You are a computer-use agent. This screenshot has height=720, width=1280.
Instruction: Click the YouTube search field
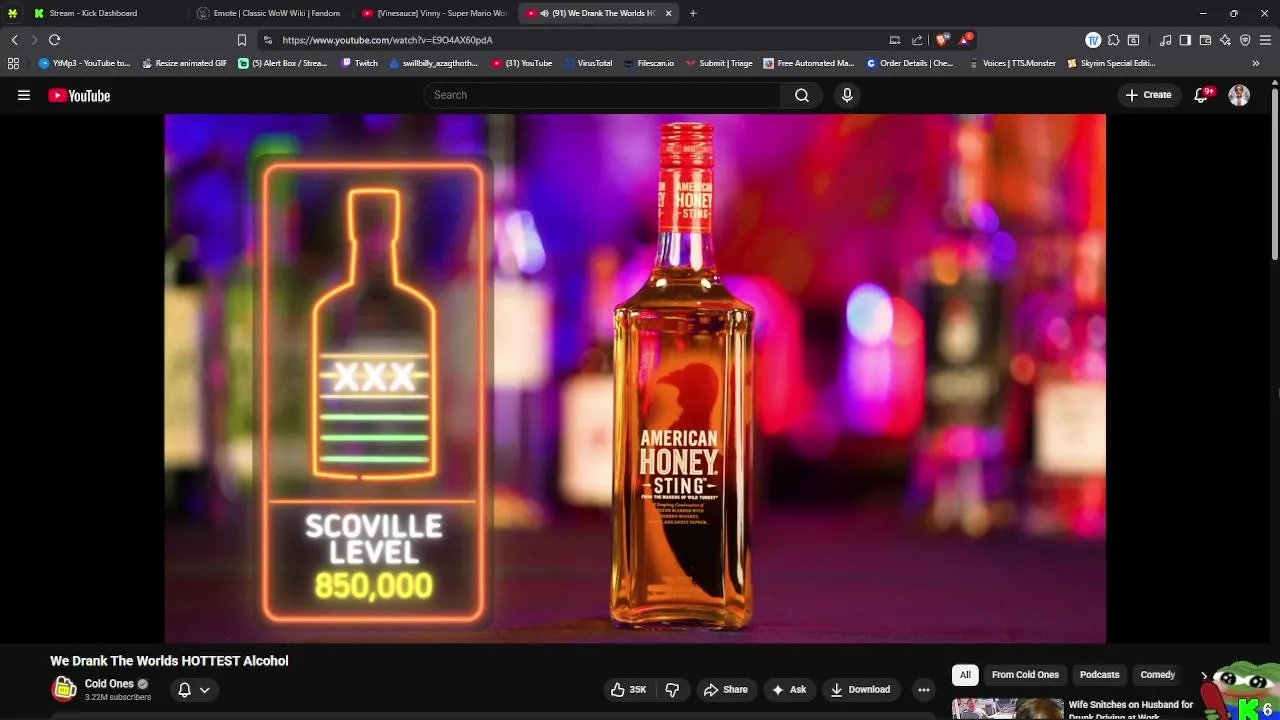(x=602, y=95)
